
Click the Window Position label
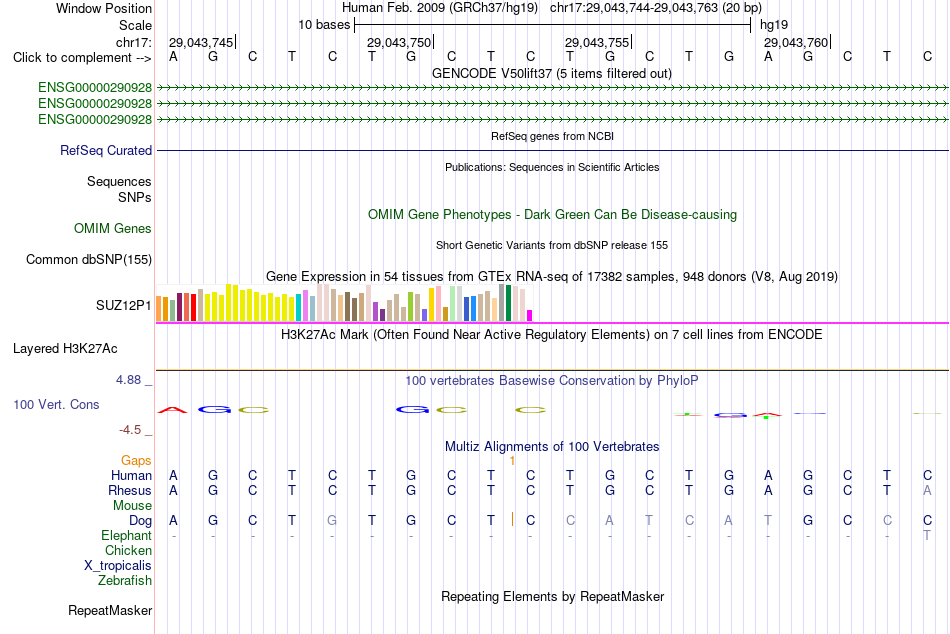[104, 8]
